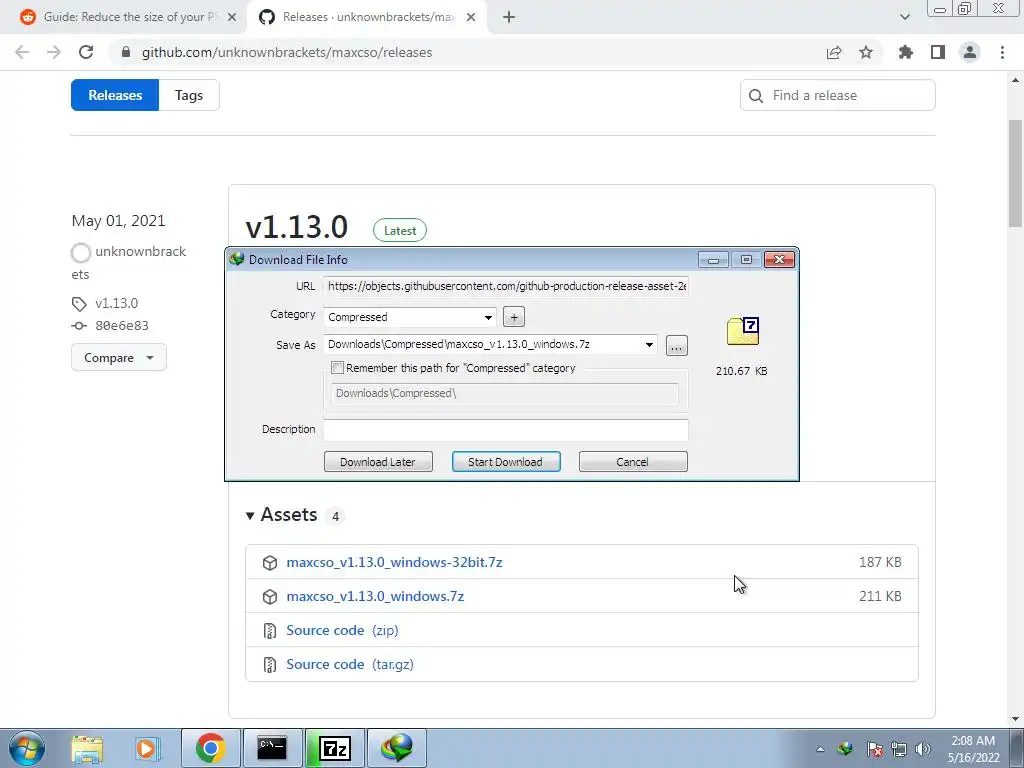Click the package icon beside maxcso_v1.13.0_windows.7z
1024x768 pixels.
[270, 597]
